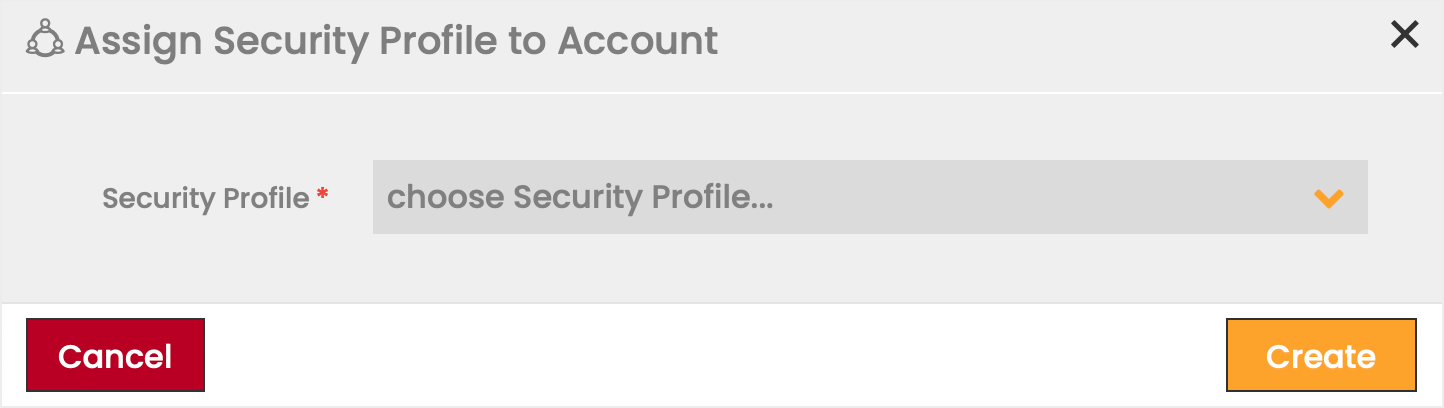Click the empty header bar right of the title
The height and width of the screenshot is (408, 1444).
tap(1050, 41)
